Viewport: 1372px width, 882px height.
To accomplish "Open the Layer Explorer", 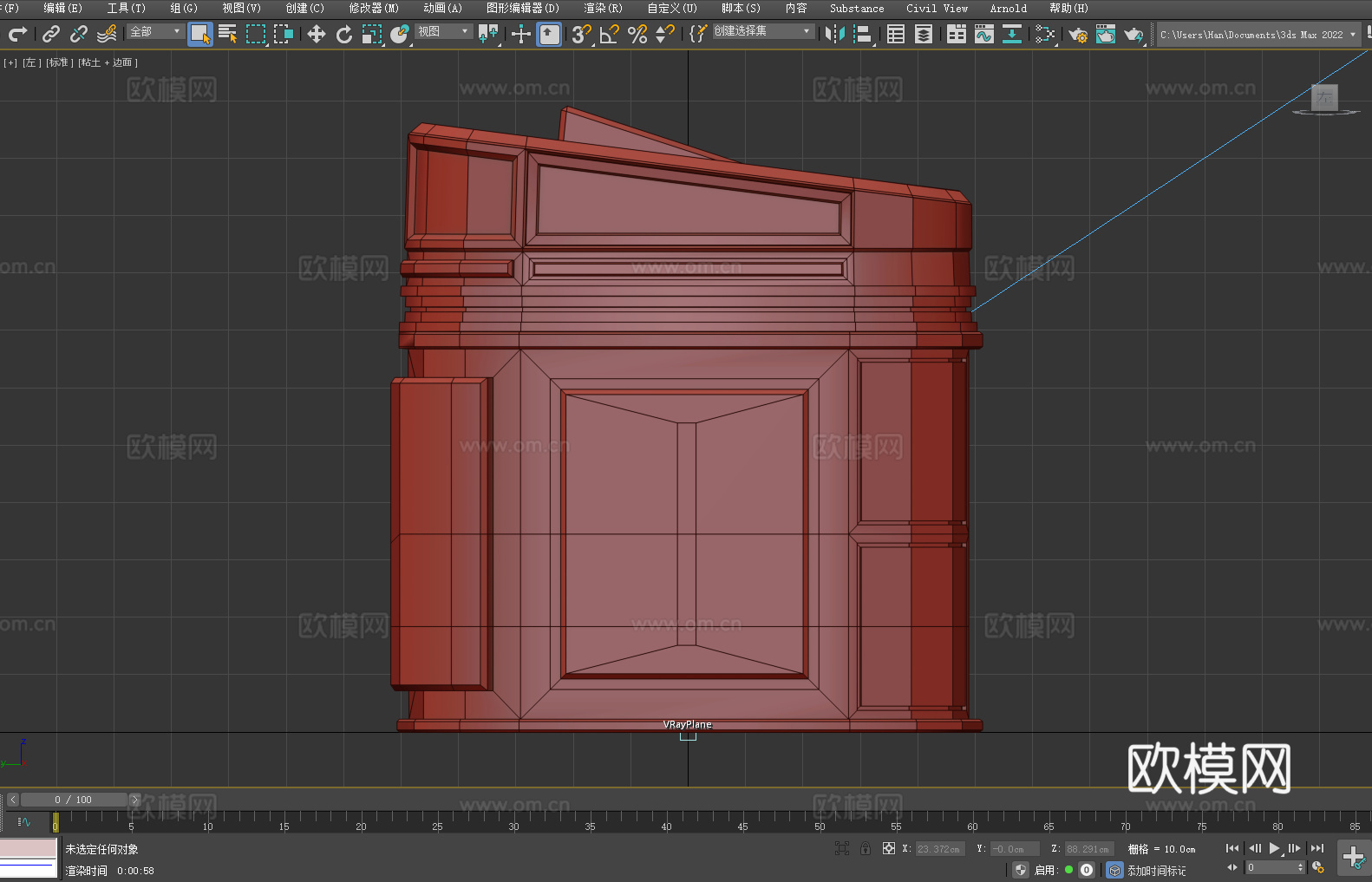I will [924, 34].
